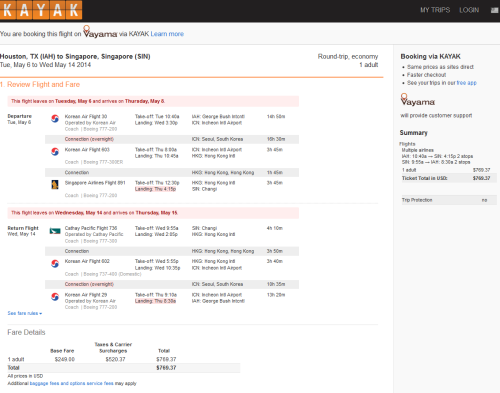
Task: Click 'Base Fare' $249.00 value
Action: pyautogui.click(x=65, y=359)
